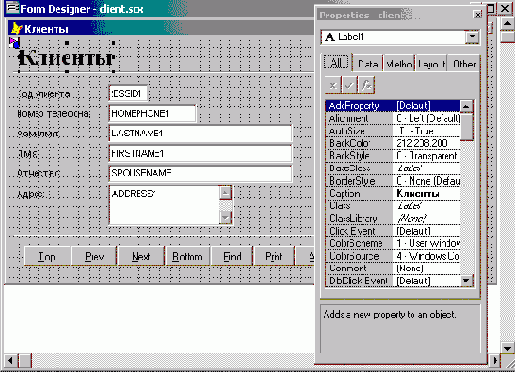Click the up arrow of the ADDRESS scrollbar
This screenshot has width=515, height=372.
[x=226, y=193]
